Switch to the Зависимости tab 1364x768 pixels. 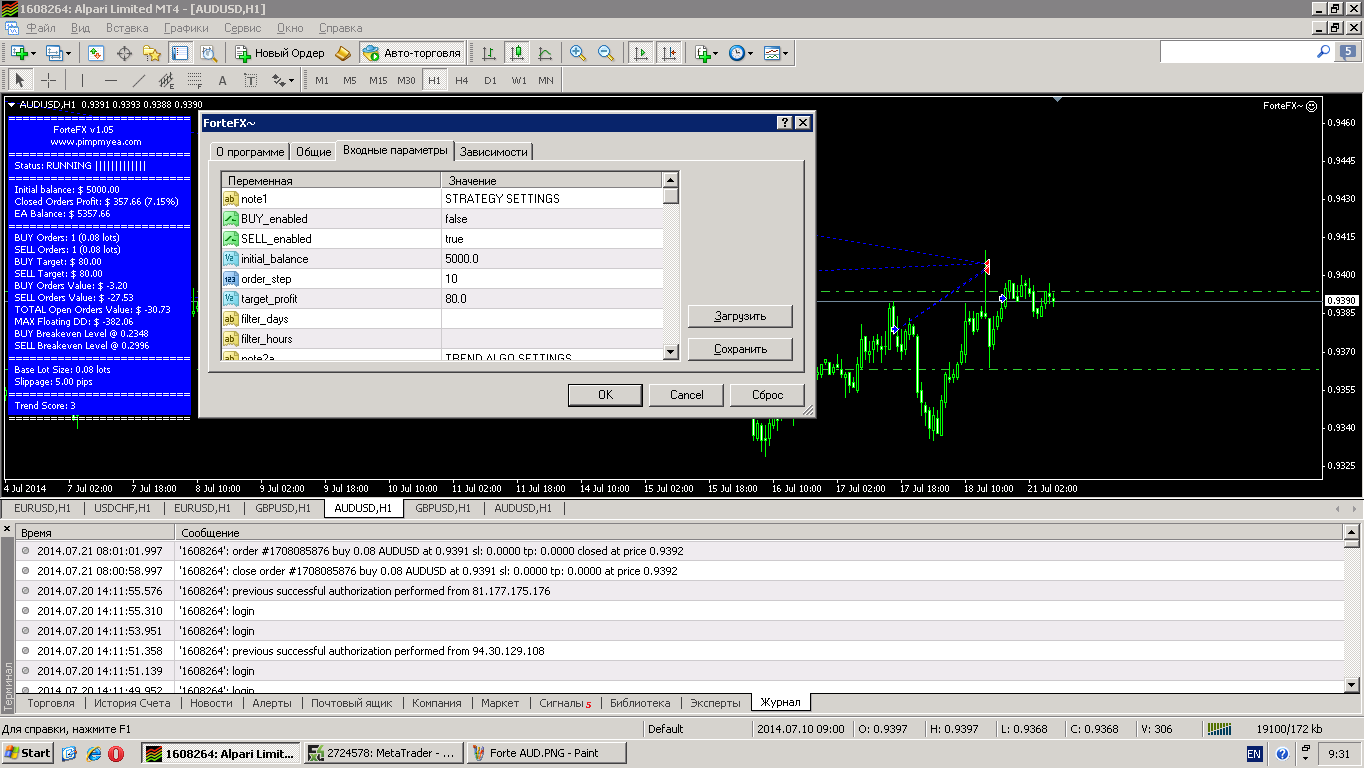click(x=494, y=152)
